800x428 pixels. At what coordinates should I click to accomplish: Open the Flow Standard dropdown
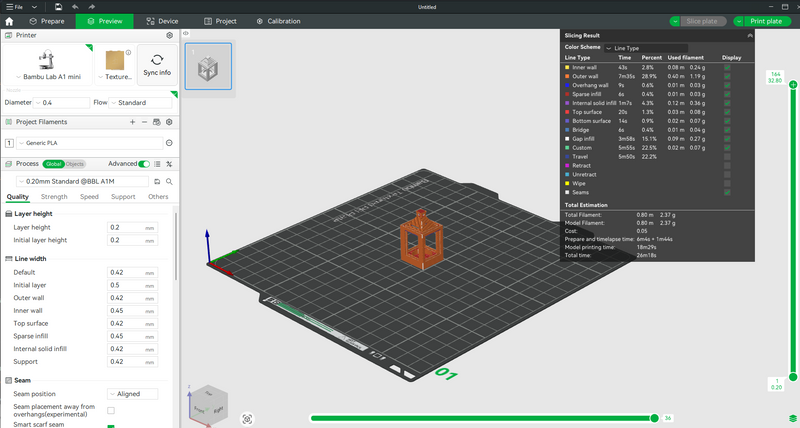coord(140,103)
